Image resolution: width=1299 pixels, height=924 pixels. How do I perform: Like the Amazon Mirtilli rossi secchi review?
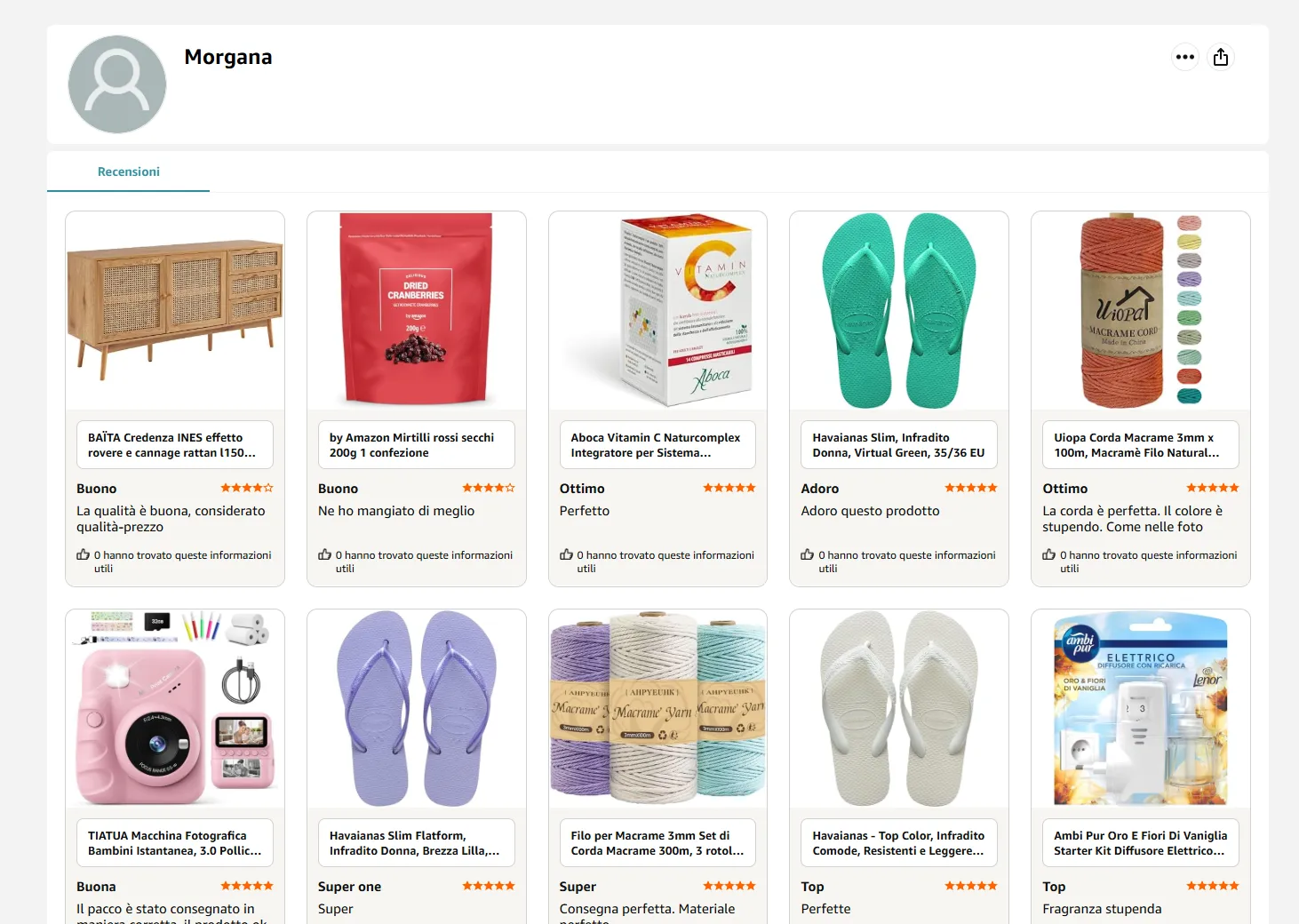[x=325, y=555]
